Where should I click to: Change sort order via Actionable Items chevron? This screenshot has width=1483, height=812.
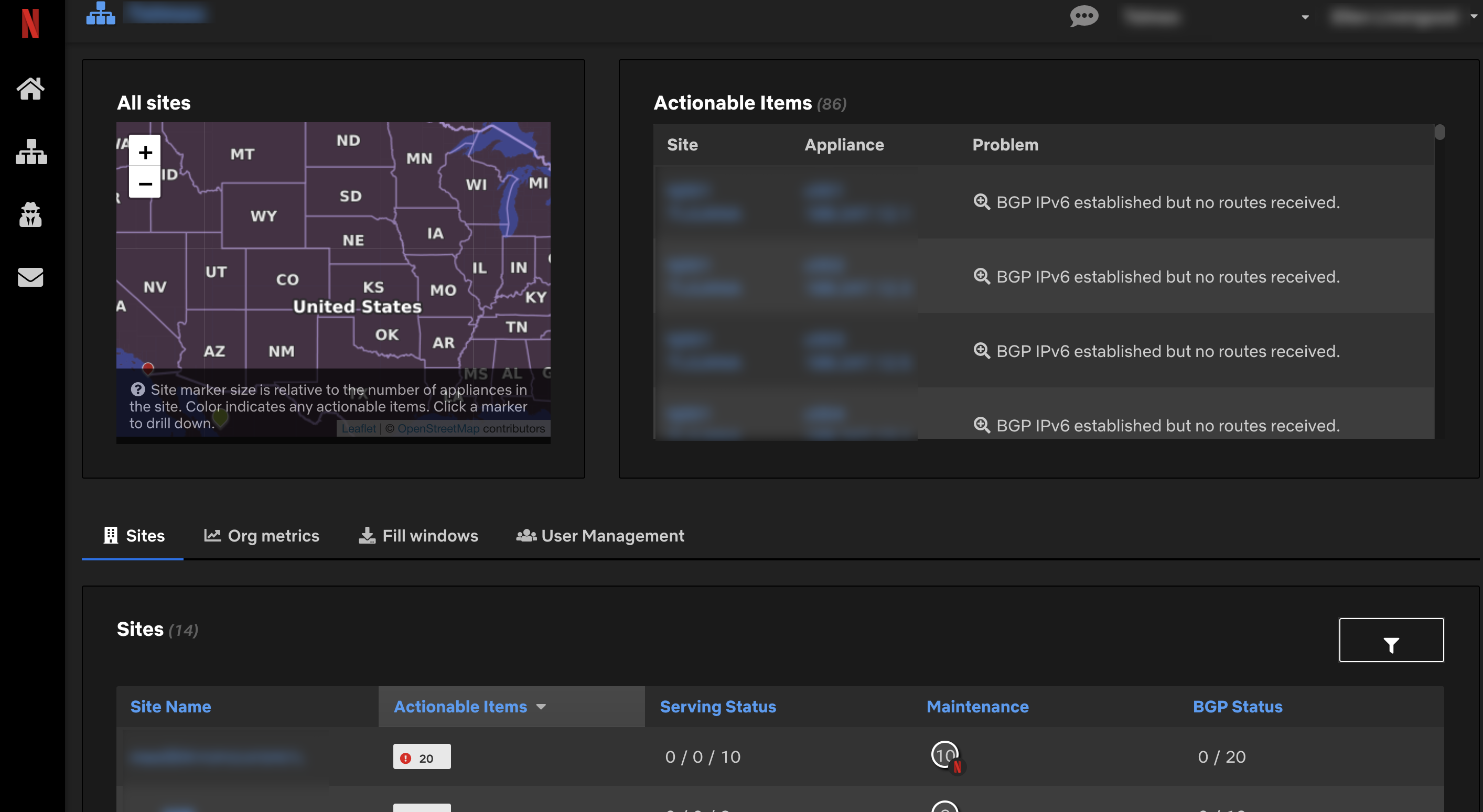click(x=542, y=708)
